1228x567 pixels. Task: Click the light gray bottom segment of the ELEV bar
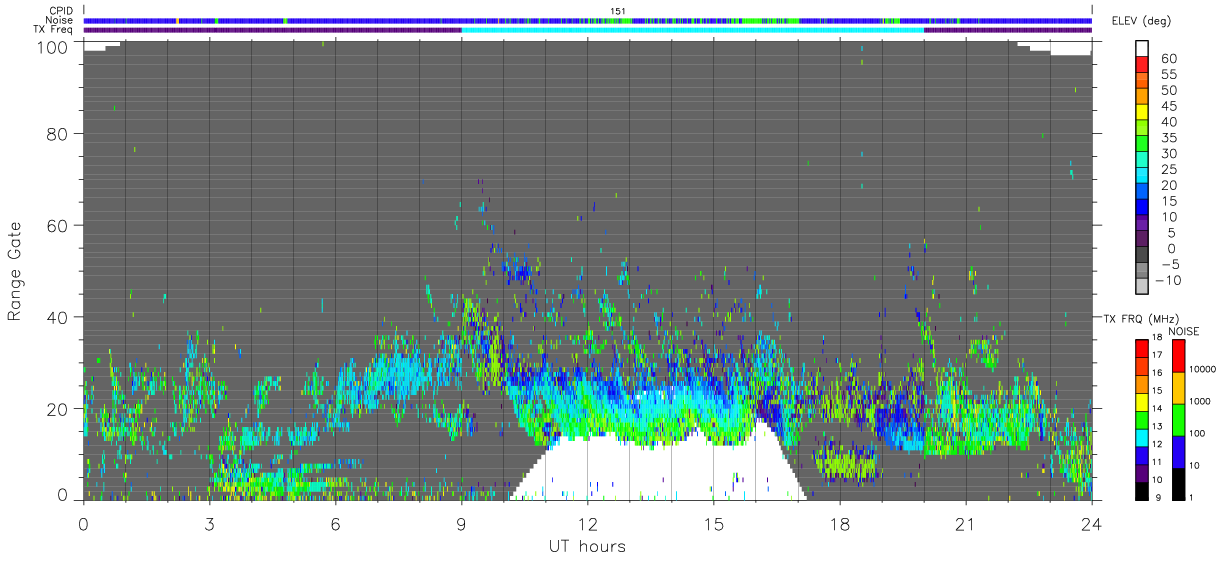point(1143,287)
